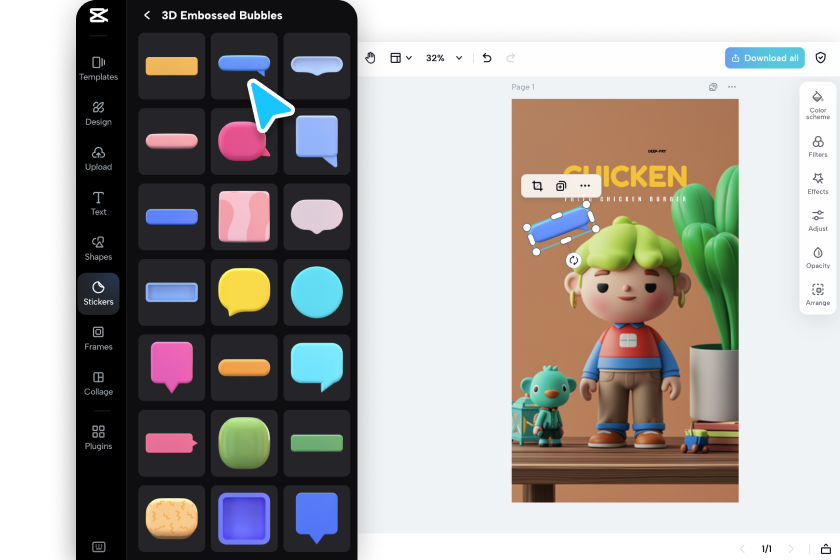This screenshot has width=840, height=560.
Task: Duplicate Page 1 using the page icon
Action: click(713, 87)
